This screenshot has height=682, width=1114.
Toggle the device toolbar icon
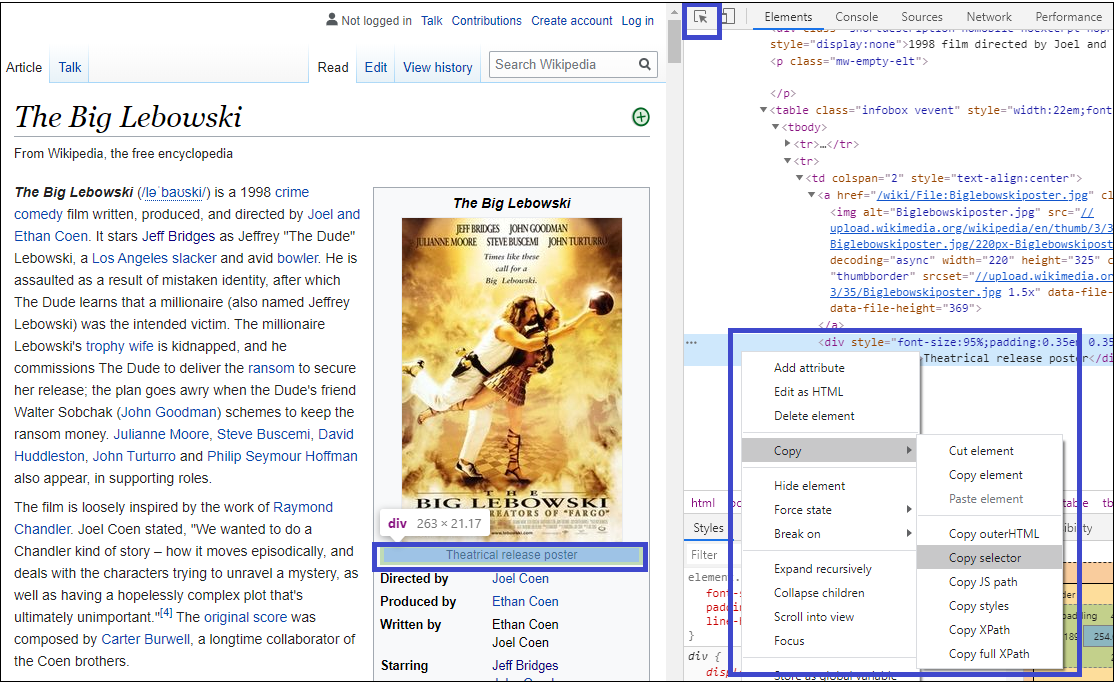pyautogui.click(x=728, y=17)
